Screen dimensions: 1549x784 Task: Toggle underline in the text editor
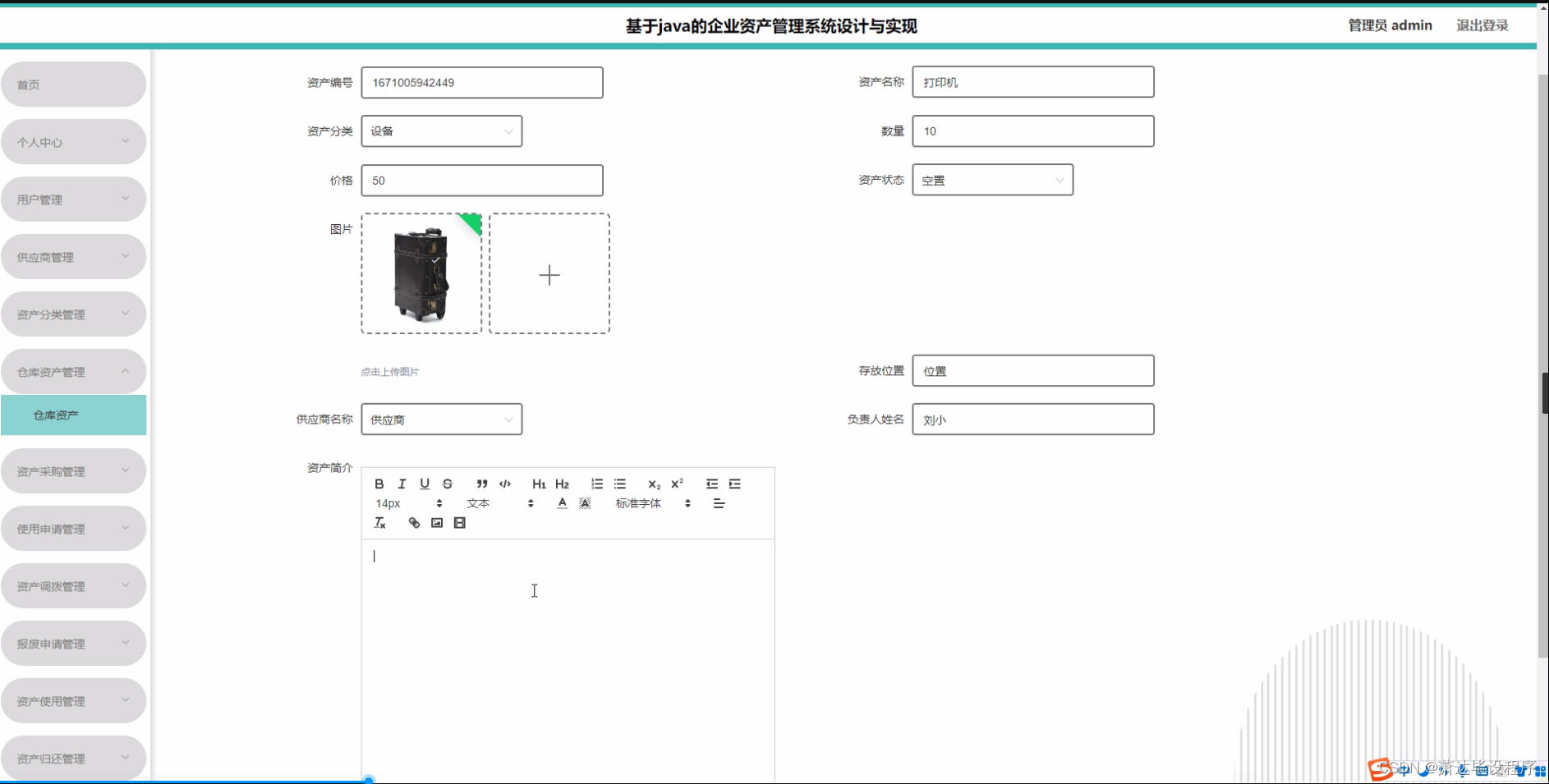click(x=425, y=484)
